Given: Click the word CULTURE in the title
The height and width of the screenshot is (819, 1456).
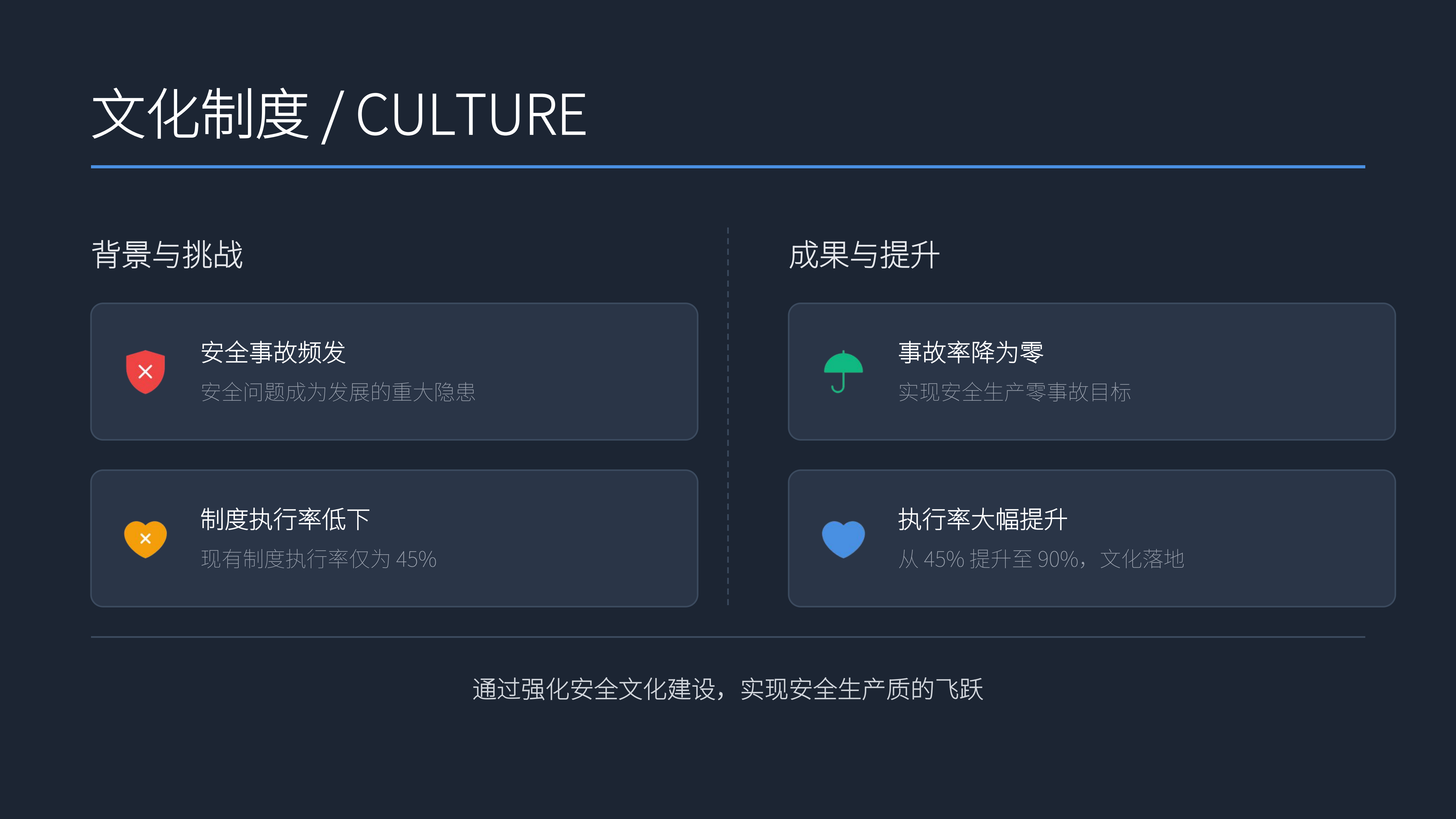Looking at the screenshot, I should click(x=471, y=115).
